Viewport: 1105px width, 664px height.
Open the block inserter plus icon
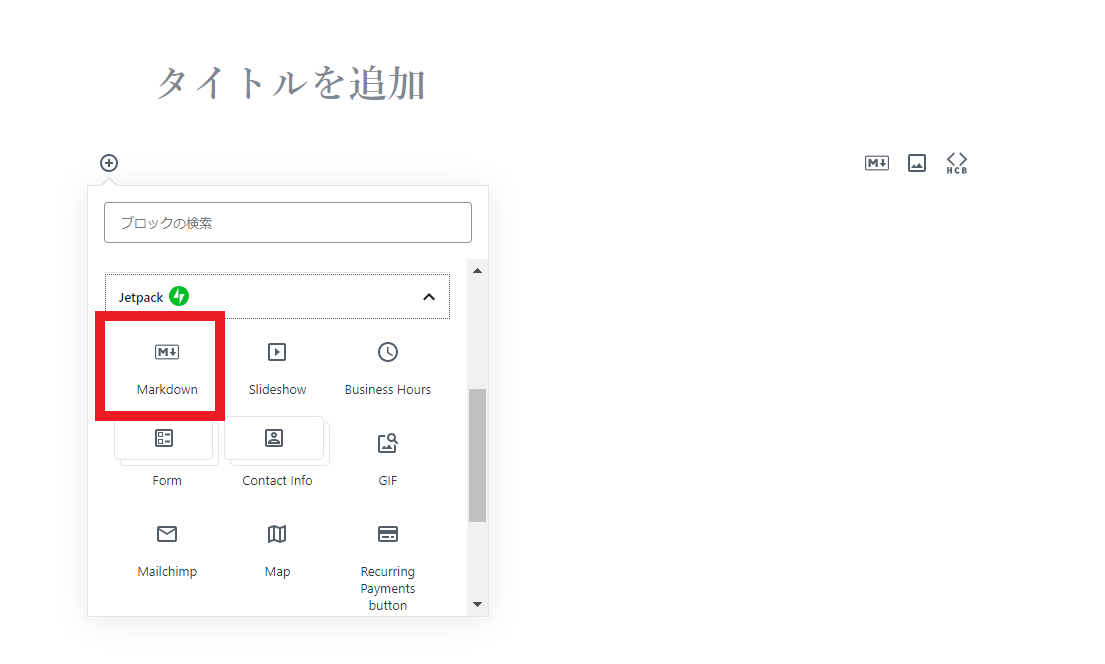[109, 163]
